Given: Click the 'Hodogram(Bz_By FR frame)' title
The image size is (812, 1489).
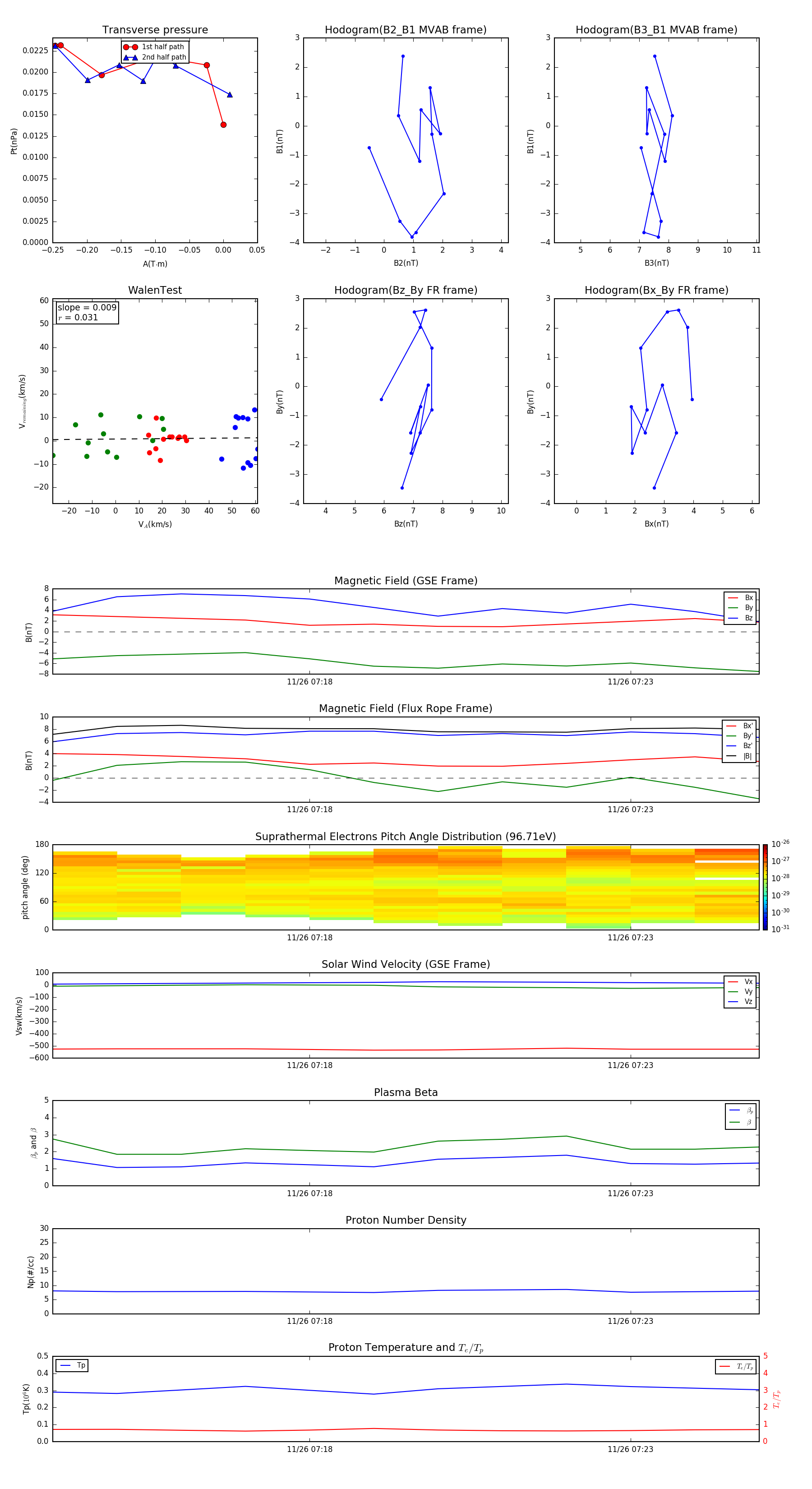Looking at the screenshot, I should (x=406, y=290).
